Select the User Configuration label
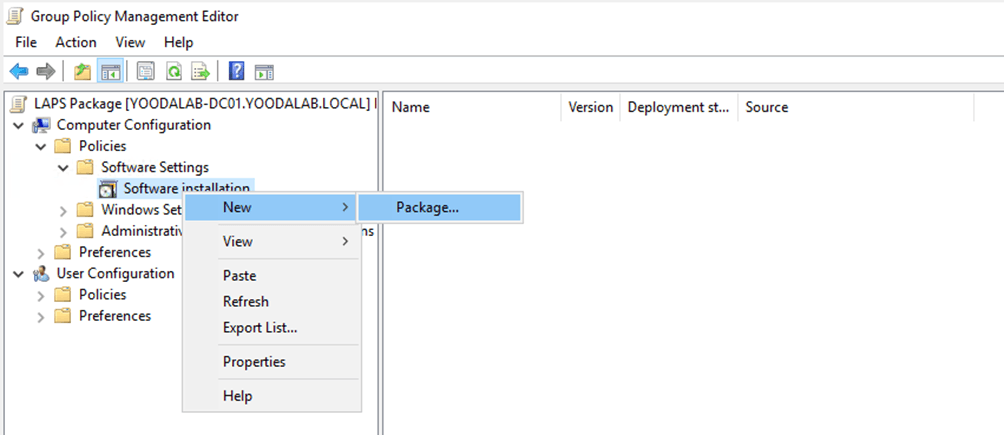 coord(115,274)
